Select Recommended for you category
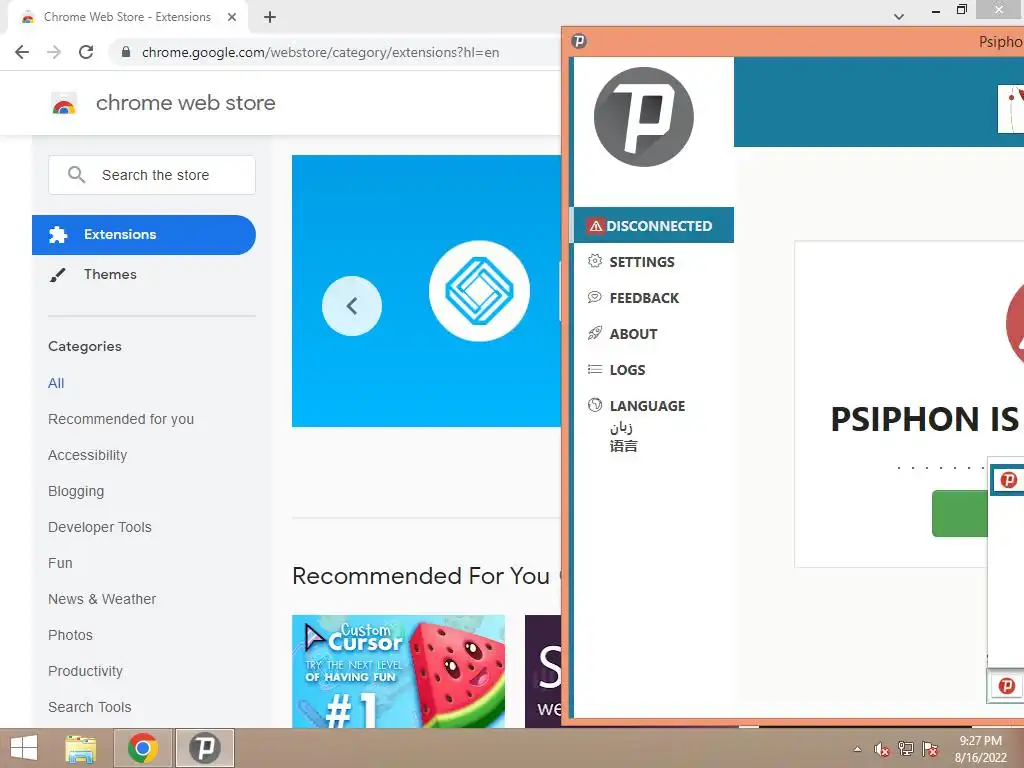 click(x=121, y=419)
